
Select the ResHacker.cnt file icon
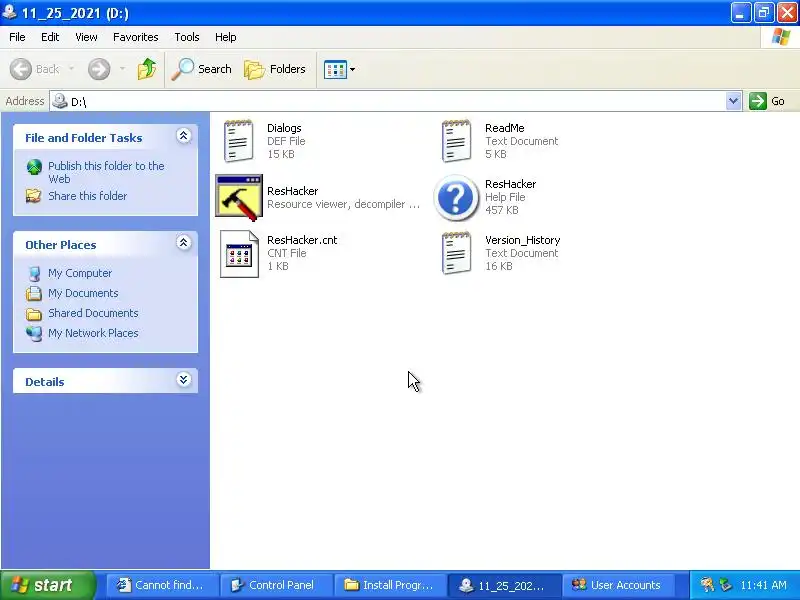[239, 254]
